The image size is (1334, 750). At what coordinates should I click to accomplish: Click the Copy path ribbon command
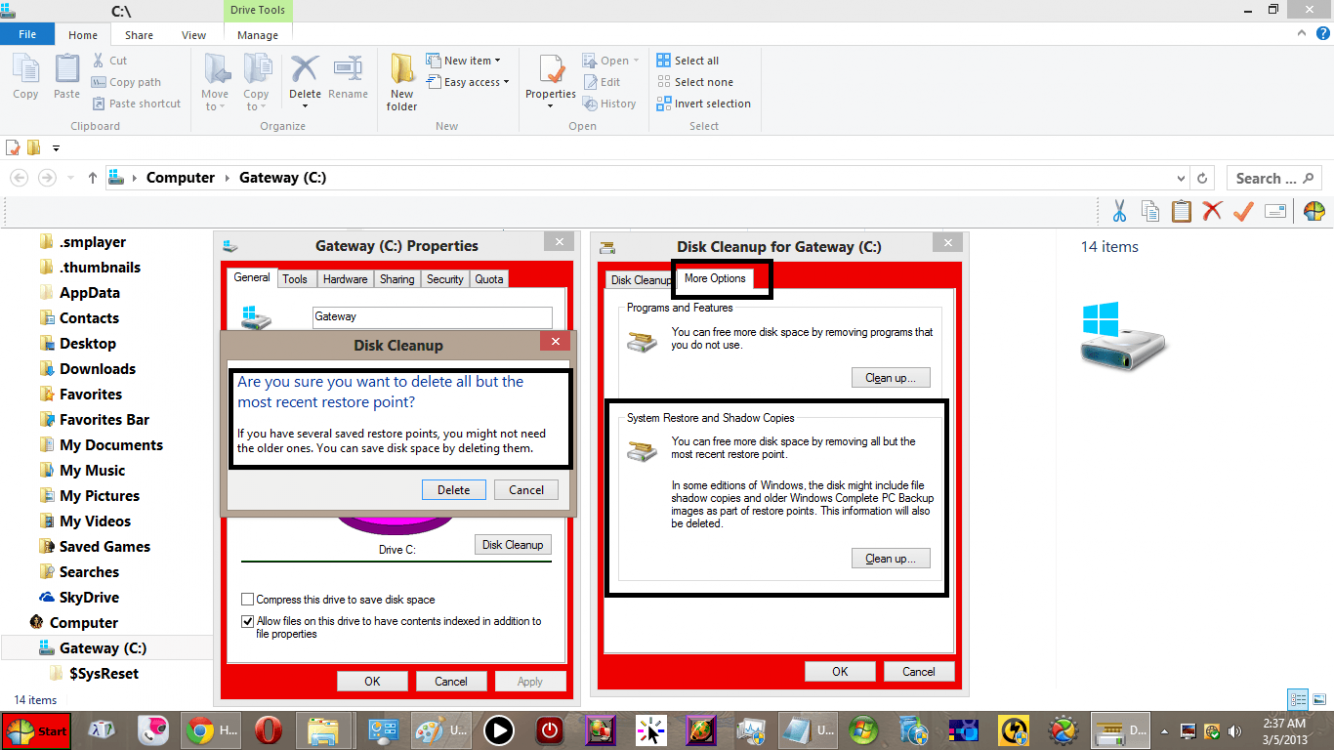(126, 82)
